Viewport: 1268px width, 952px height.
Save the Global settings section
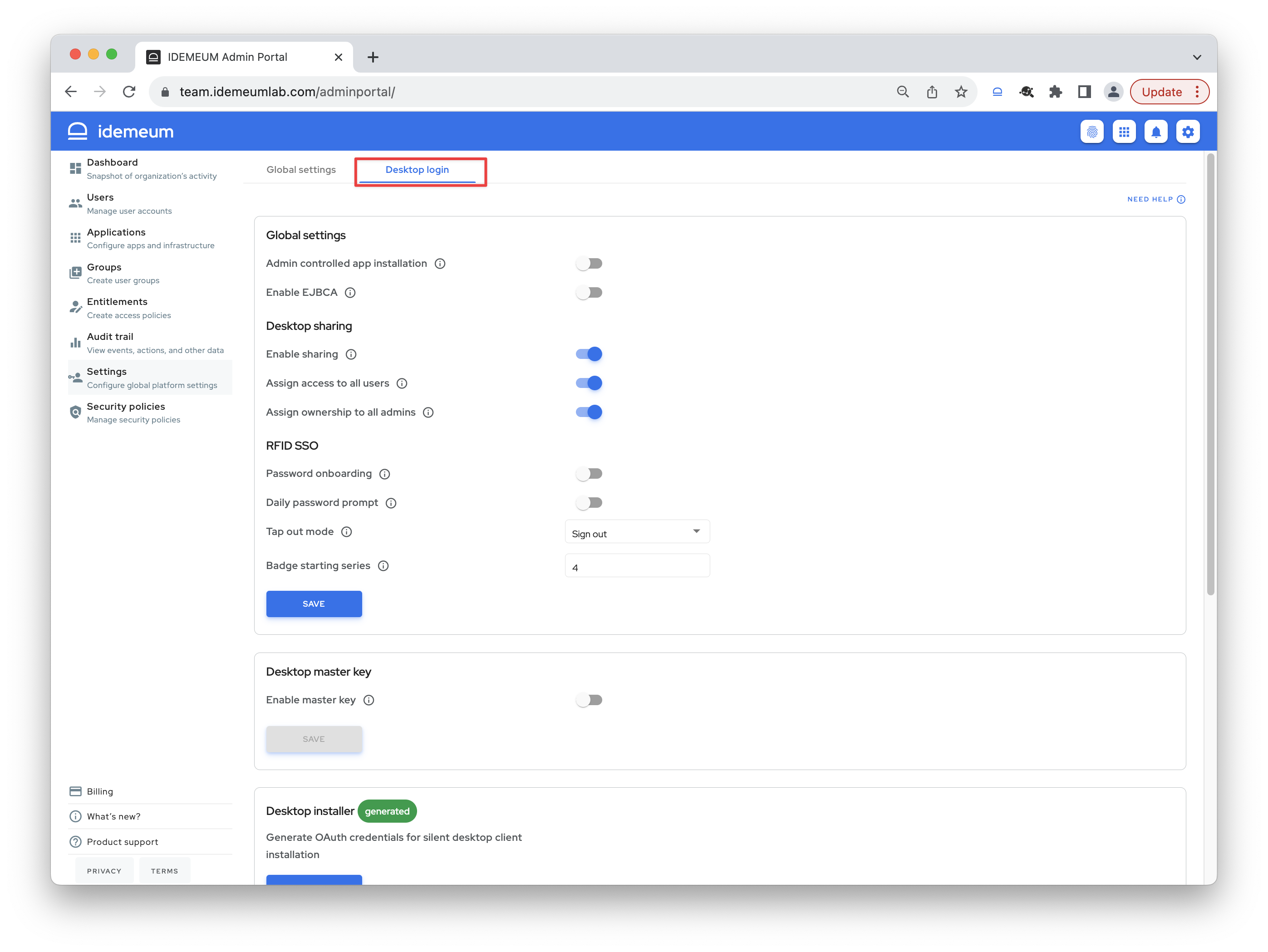314,604
